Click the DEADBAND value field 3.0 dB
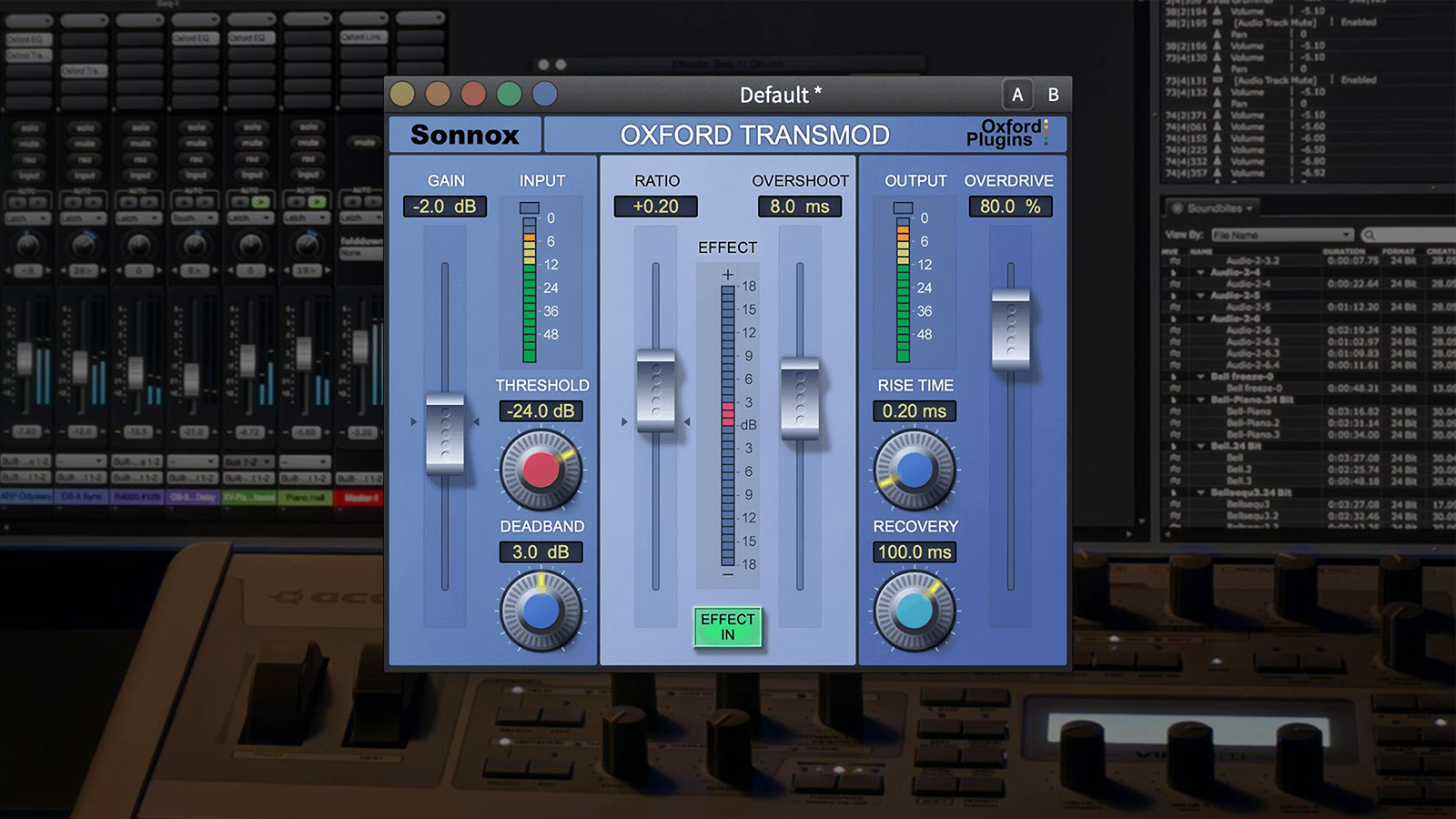The image size is (1456, 819). (541, 552)
